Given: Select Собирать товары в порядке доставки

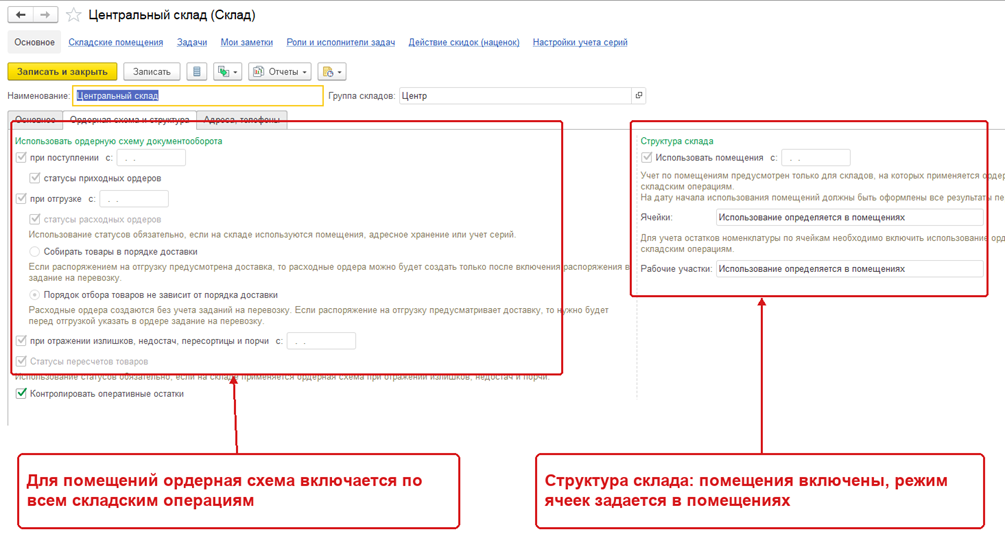Looking at the screenshot, I should point(35,251).
